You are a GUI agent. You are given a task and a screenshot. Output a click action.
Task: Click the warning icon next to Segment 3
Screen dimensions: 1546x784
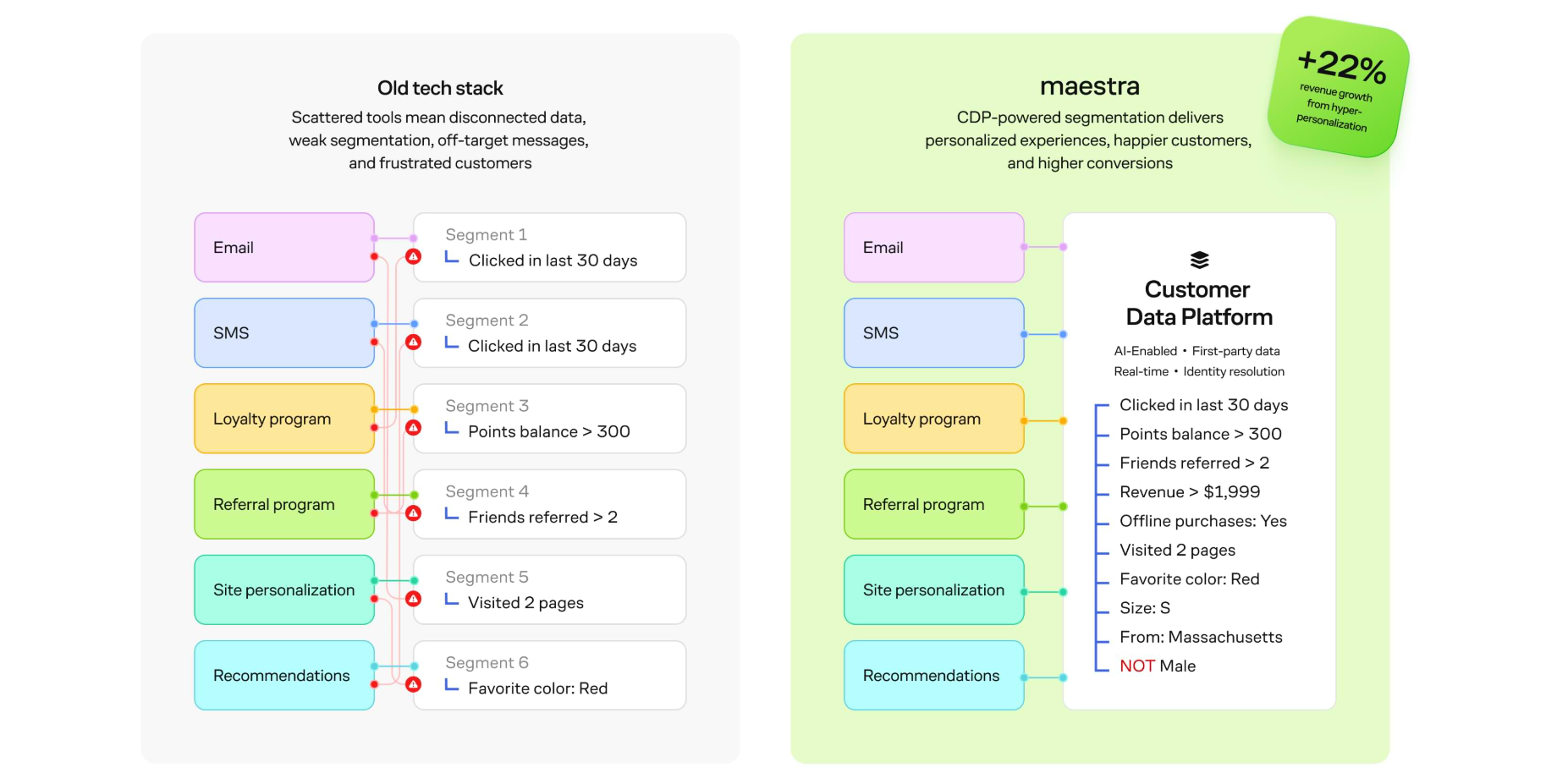[413, 428]
